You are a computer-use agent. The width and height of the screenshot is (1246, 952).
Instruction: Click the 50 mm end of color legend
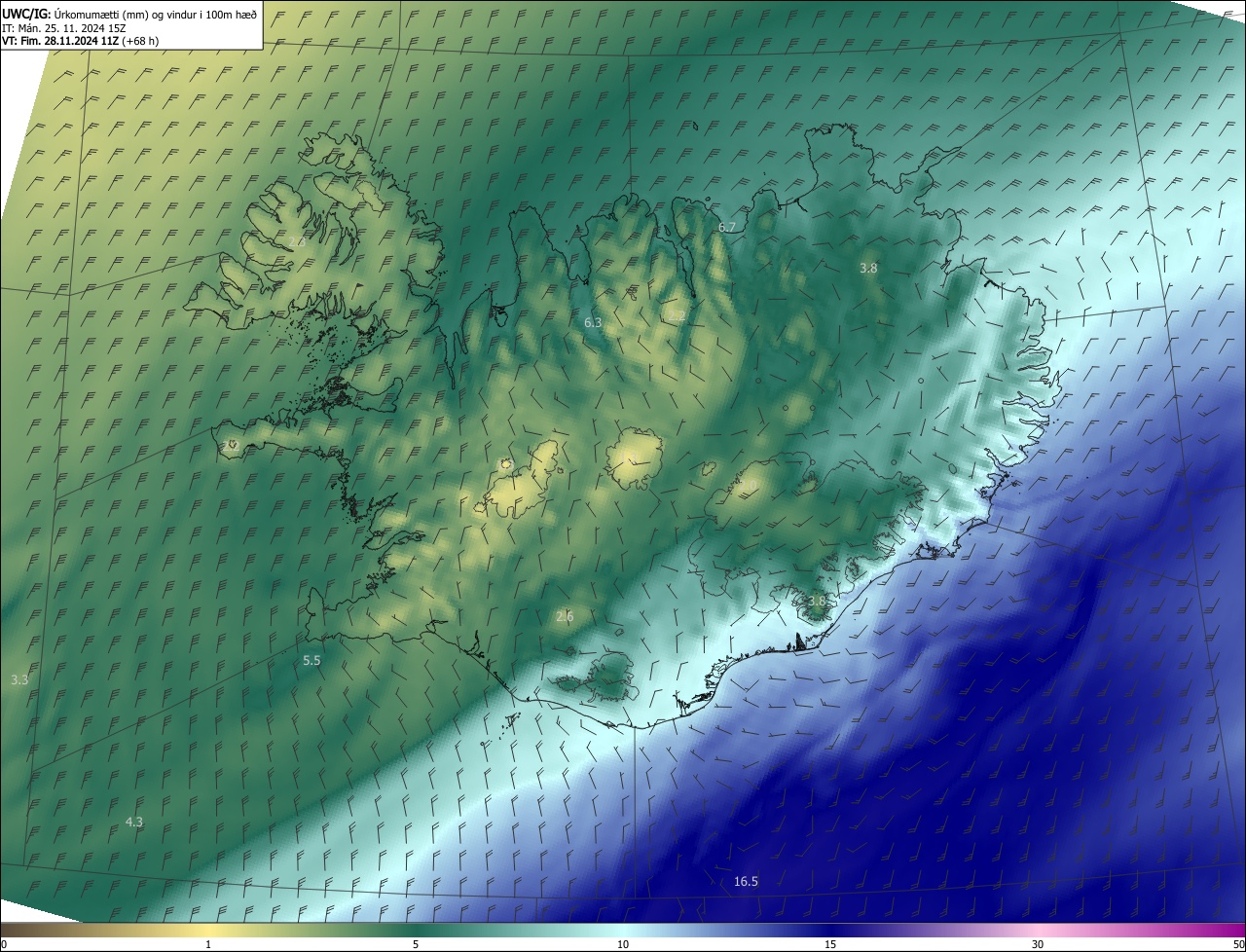[1238, 944]
